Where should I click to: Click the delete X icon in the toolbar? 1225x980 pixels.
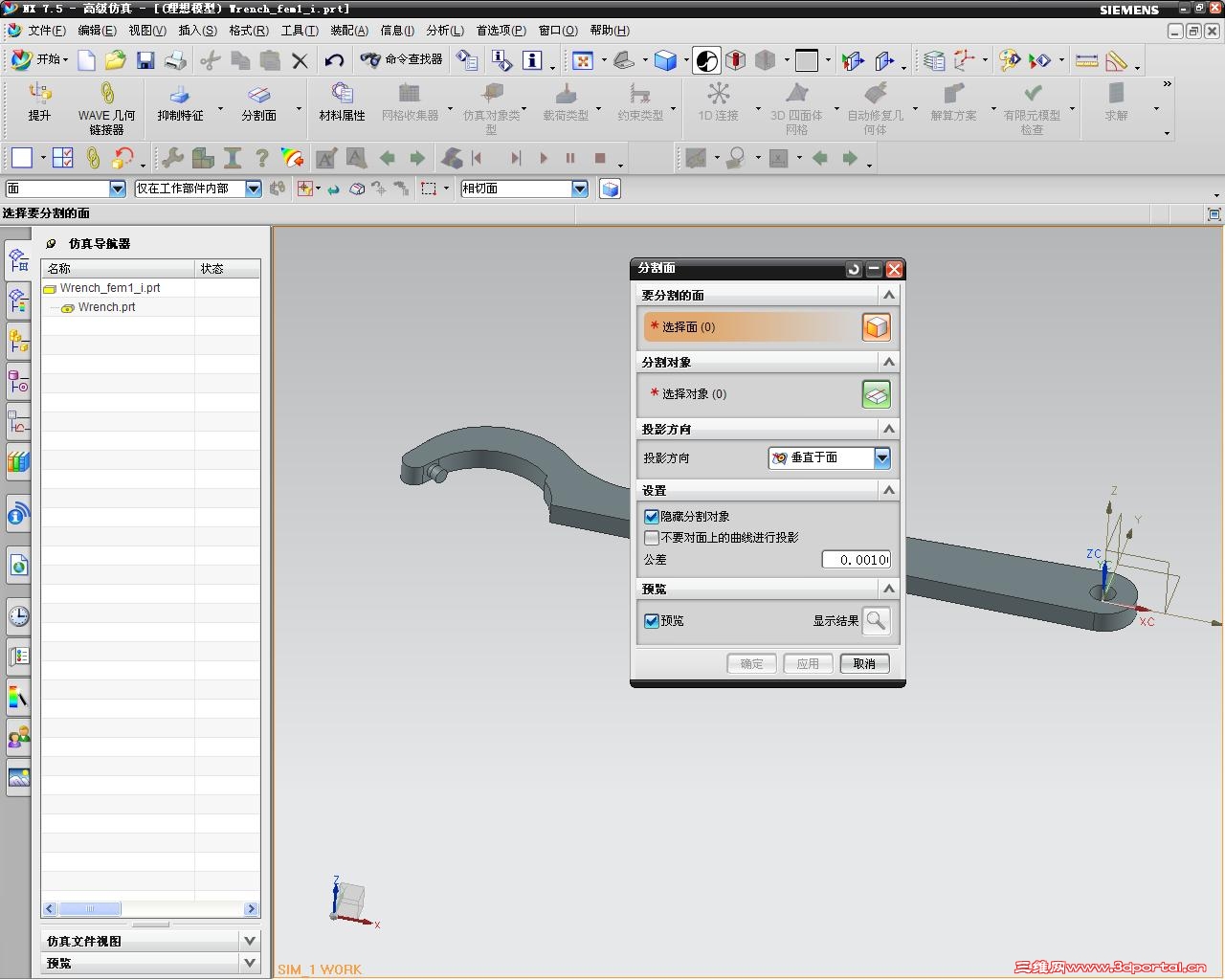pos(300,61)
